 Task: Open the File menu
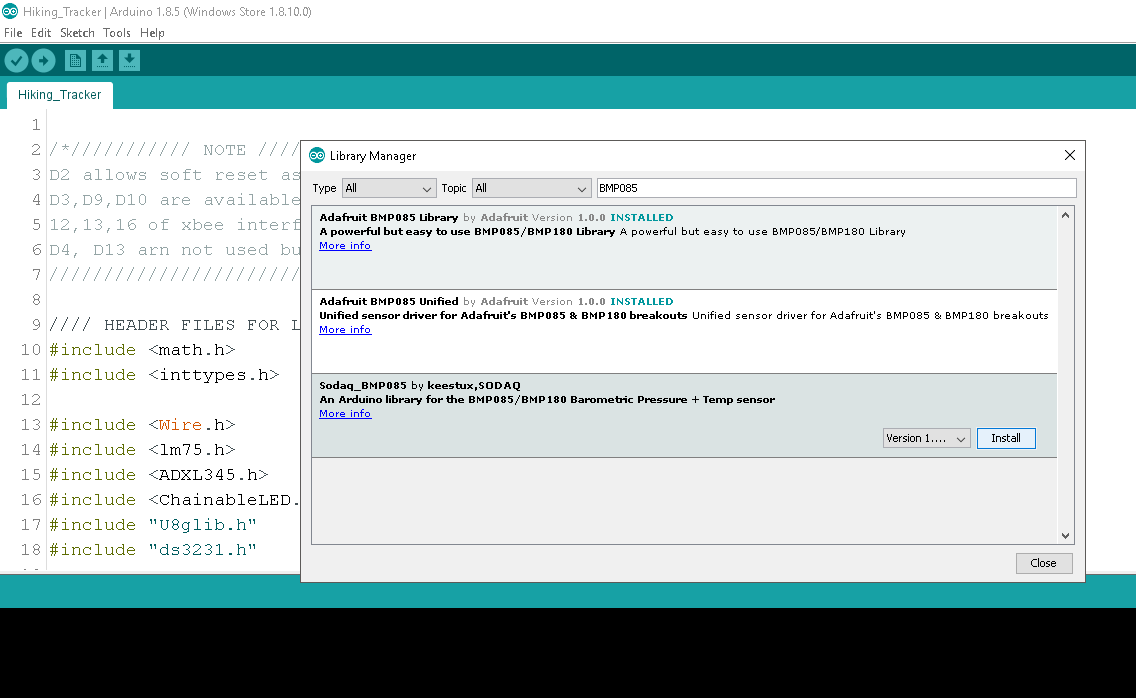(x=13, y=33)
